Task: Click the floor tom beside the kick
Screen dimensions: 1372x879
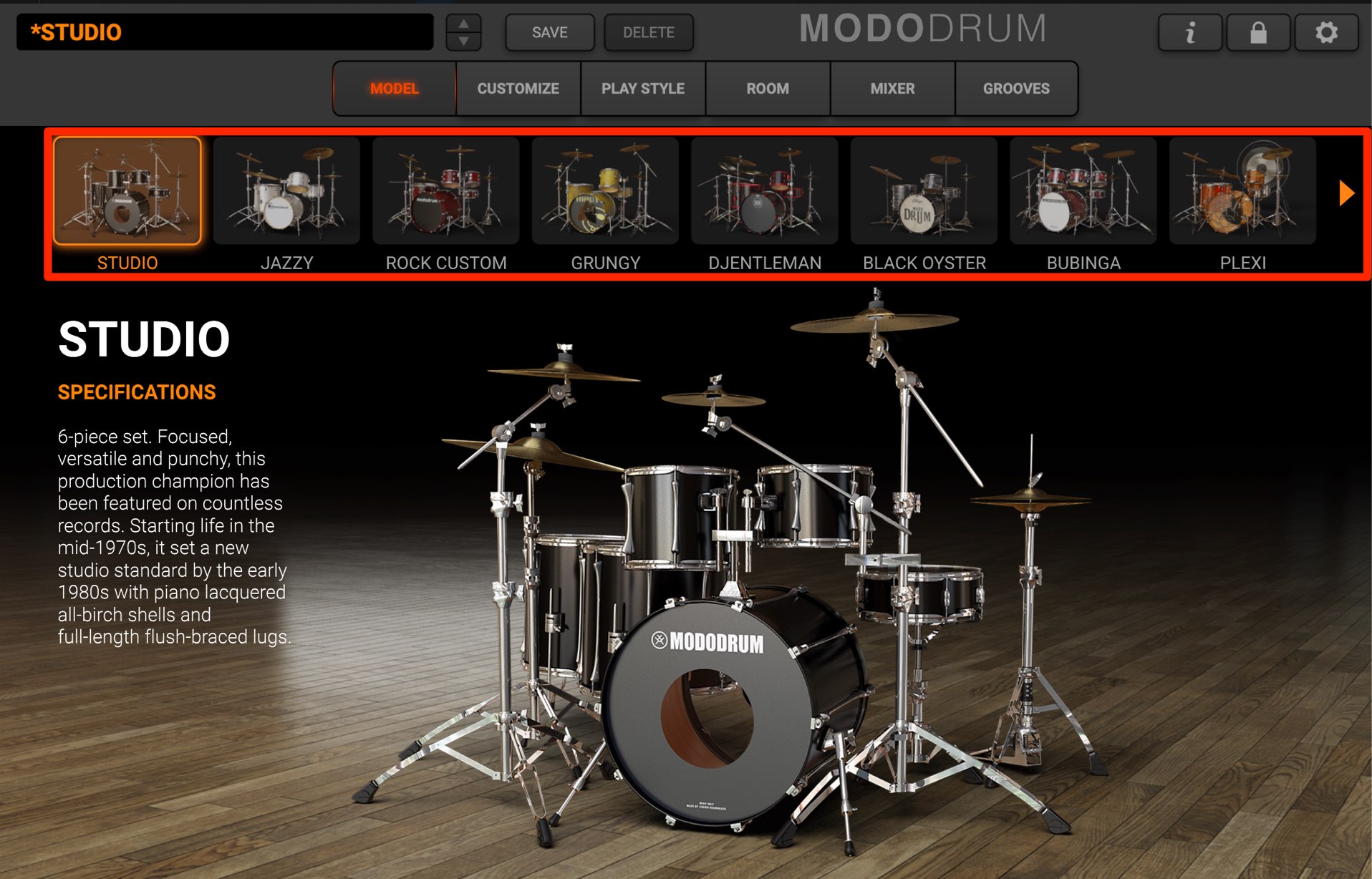Action: (x=573, y=608)
